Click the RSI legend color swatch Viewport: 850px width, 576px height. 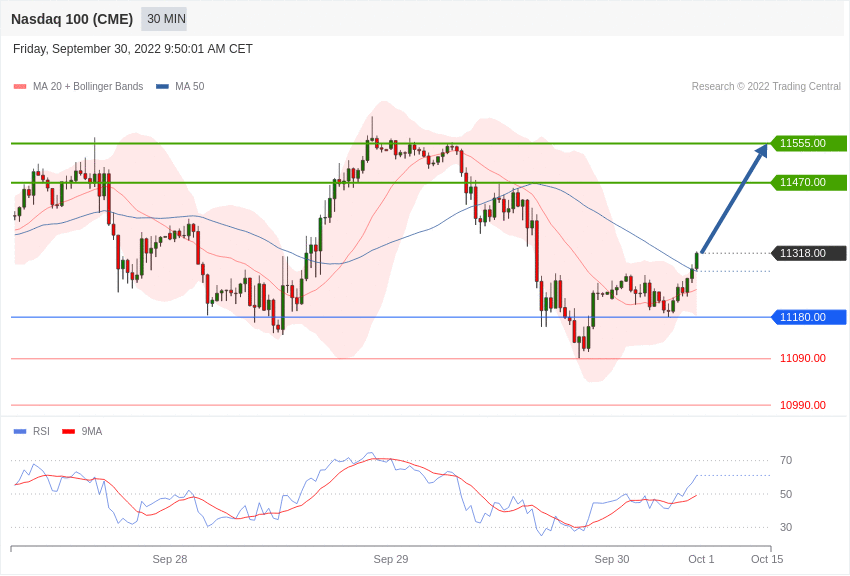20,431
